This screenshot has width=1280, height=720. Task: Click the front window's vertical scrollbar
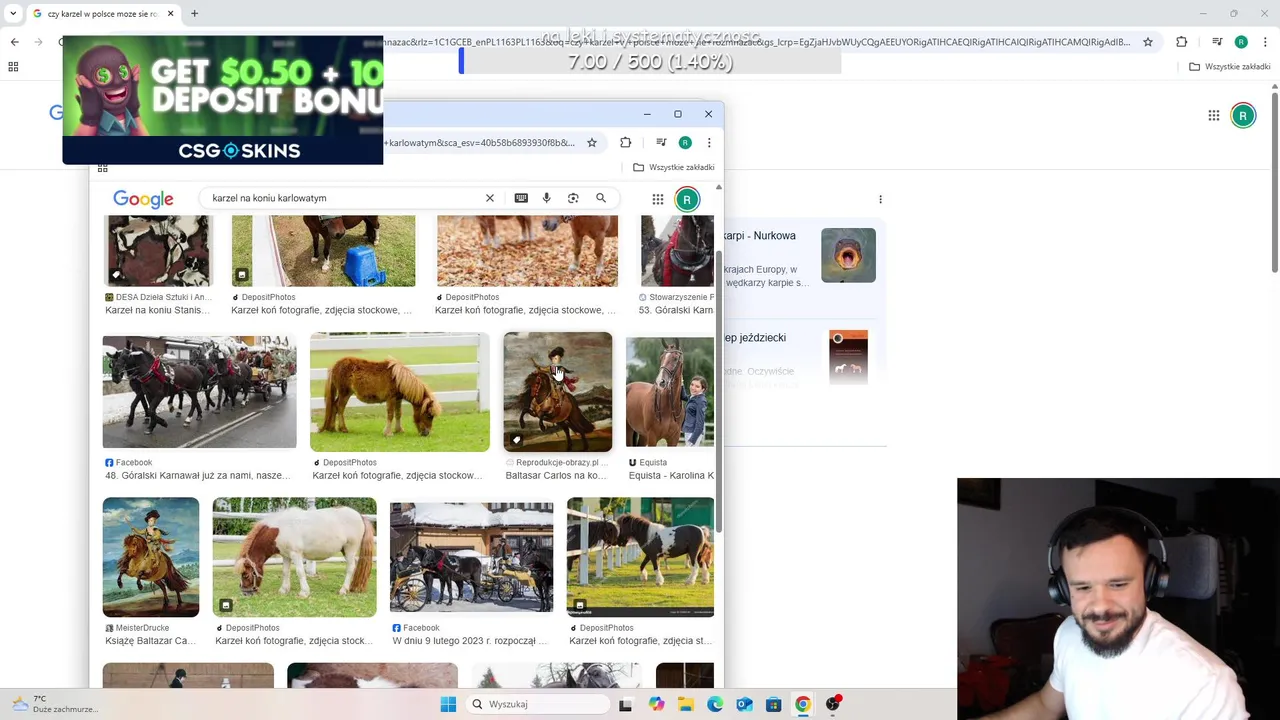tap(718, 390)
